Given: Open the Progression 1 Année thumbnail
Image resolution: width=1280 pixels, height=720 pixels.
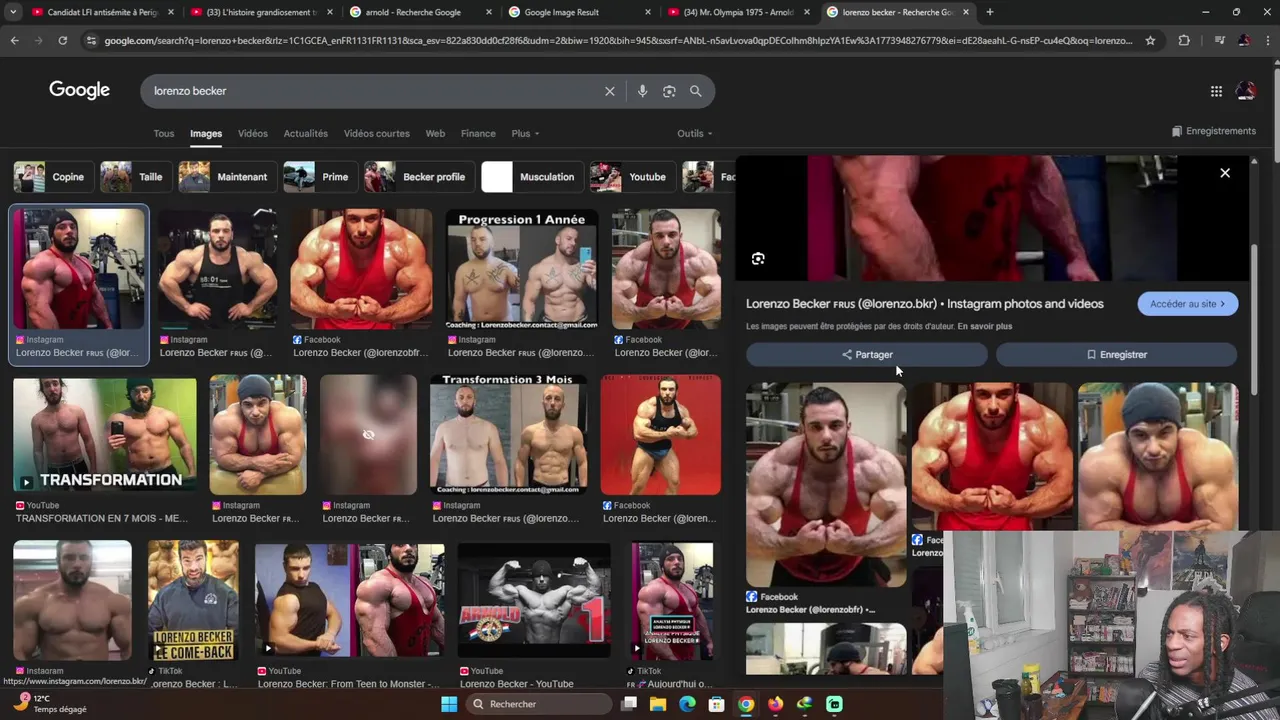Looking at the screenshot, I should point(521,269).
